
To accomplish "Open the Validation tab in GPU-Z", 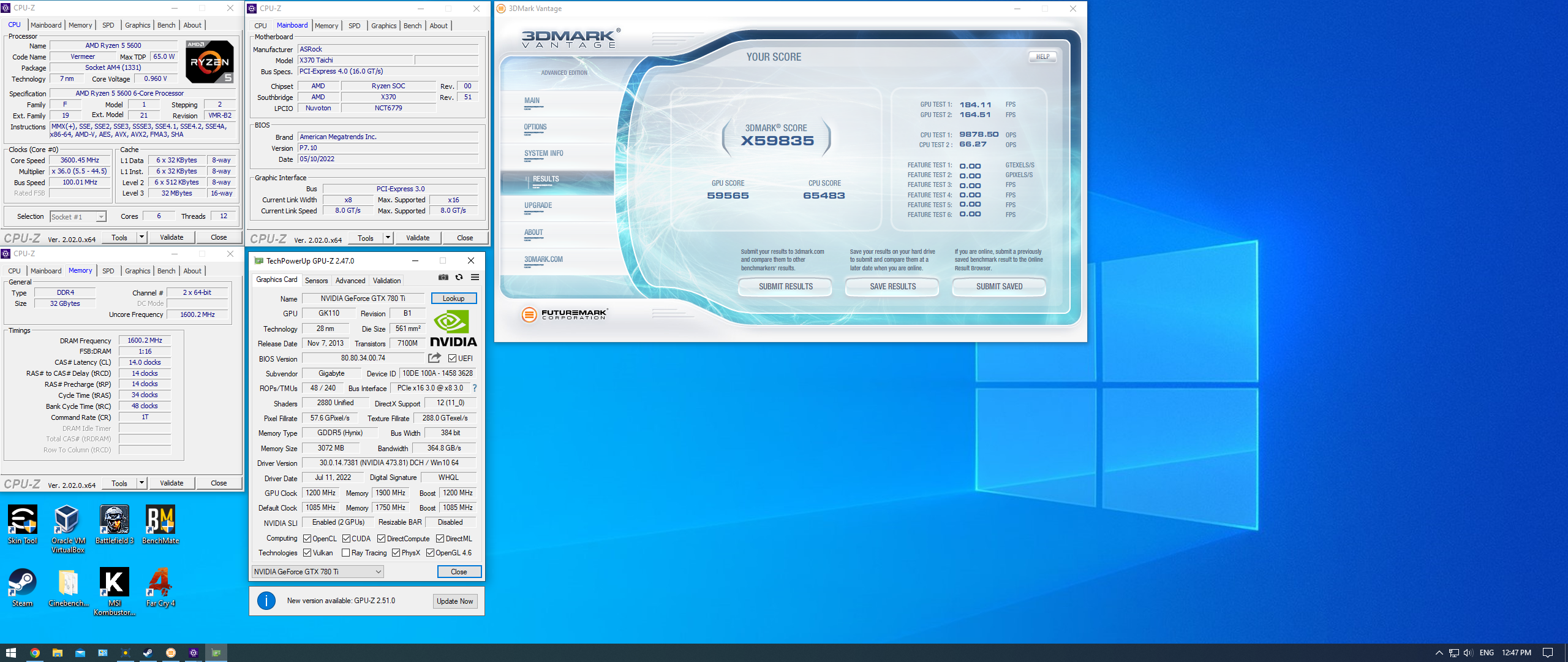I will click(387, 281).
